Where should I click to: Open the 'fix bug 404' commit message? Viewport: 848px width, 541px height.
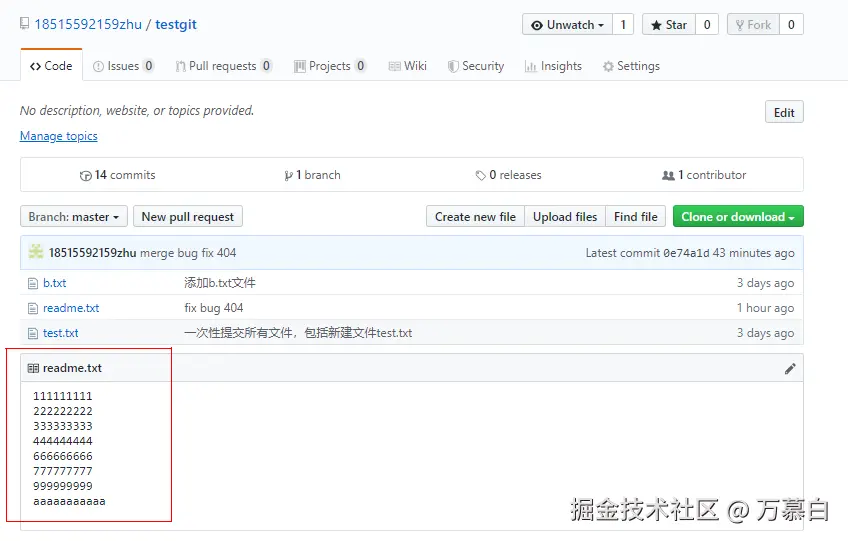214,308
